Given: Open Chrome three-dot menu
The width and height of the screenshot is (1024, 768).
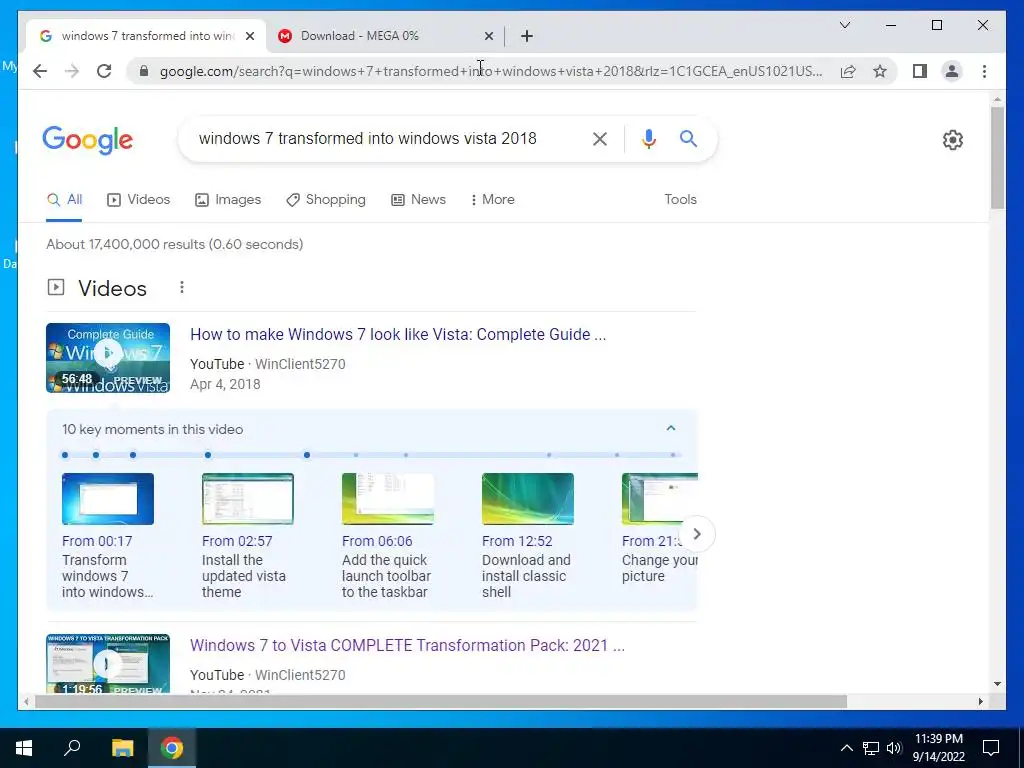Looking at the screenshot, I should (x=984, y=71).
